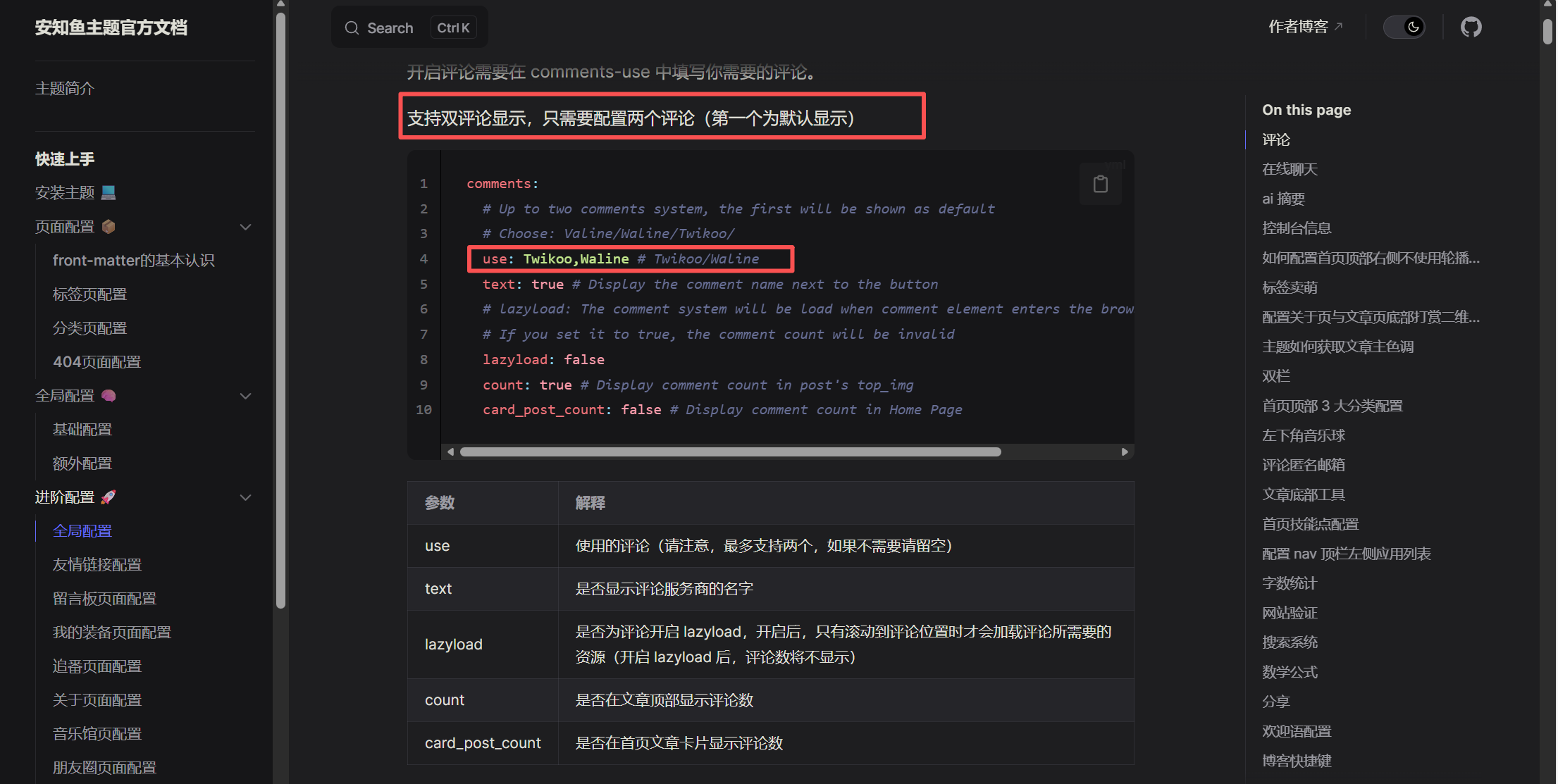Select front-matter的基本认识 sidebar item
Viewport: 1558px width, 784px height.
[x=133, y=261]
